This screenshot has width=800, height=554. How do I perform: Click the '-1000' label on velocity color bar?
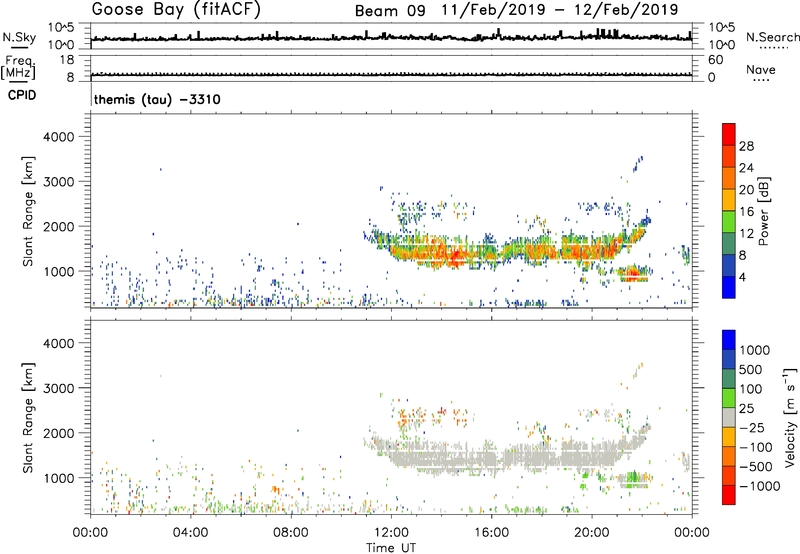click(760, 486)
